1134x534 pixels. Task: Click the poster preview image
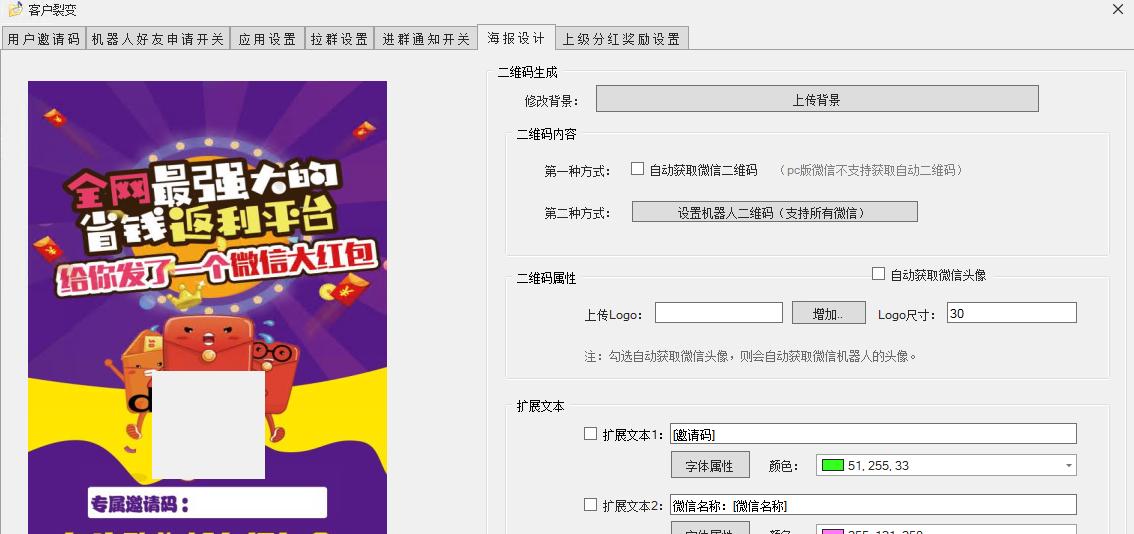(x=208, y=308)
